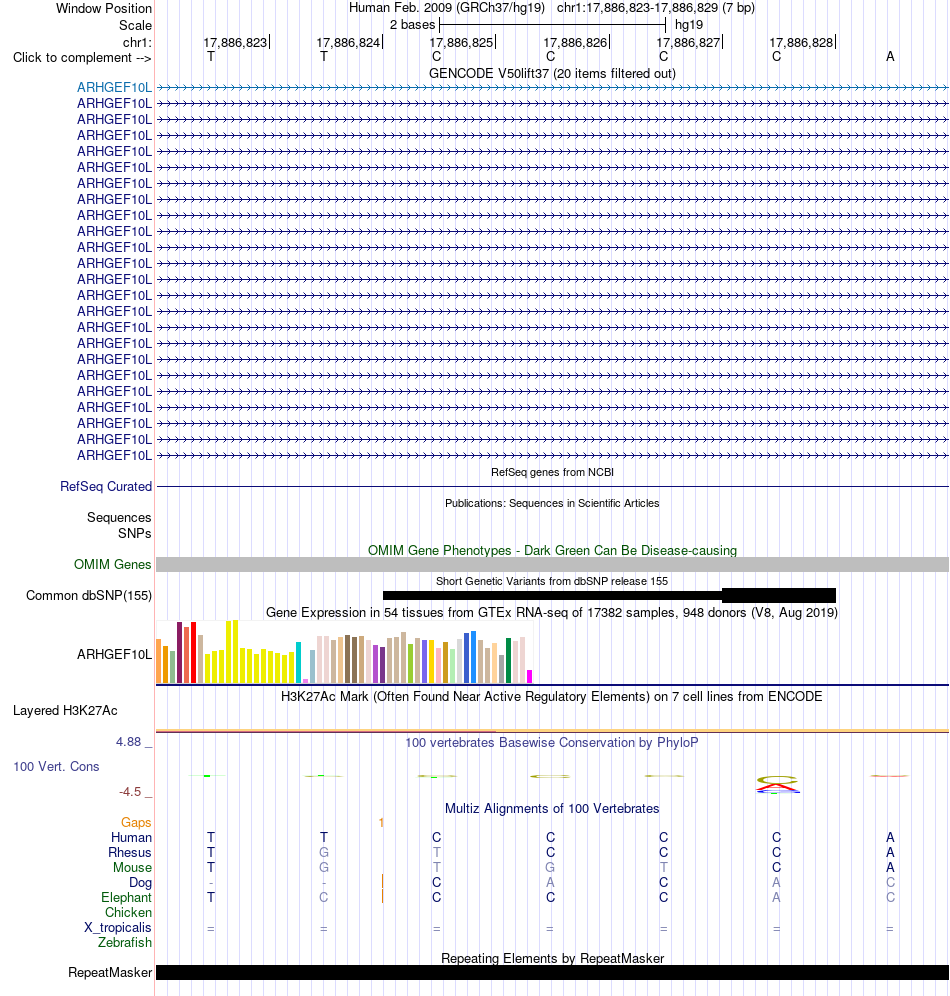Click the base 'A' in the ruler sequence
The height and width of the screenshot is (996, 950).
tap(890, 57)
